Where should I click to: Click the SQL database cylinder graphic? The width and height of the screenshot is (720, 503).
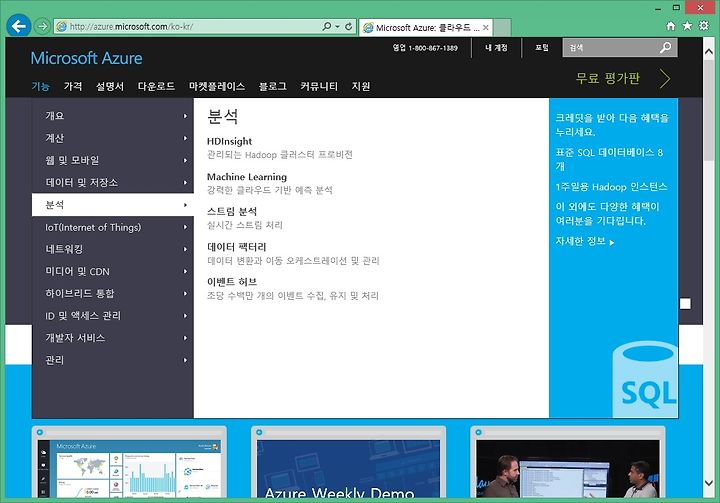tap(645, 379)
